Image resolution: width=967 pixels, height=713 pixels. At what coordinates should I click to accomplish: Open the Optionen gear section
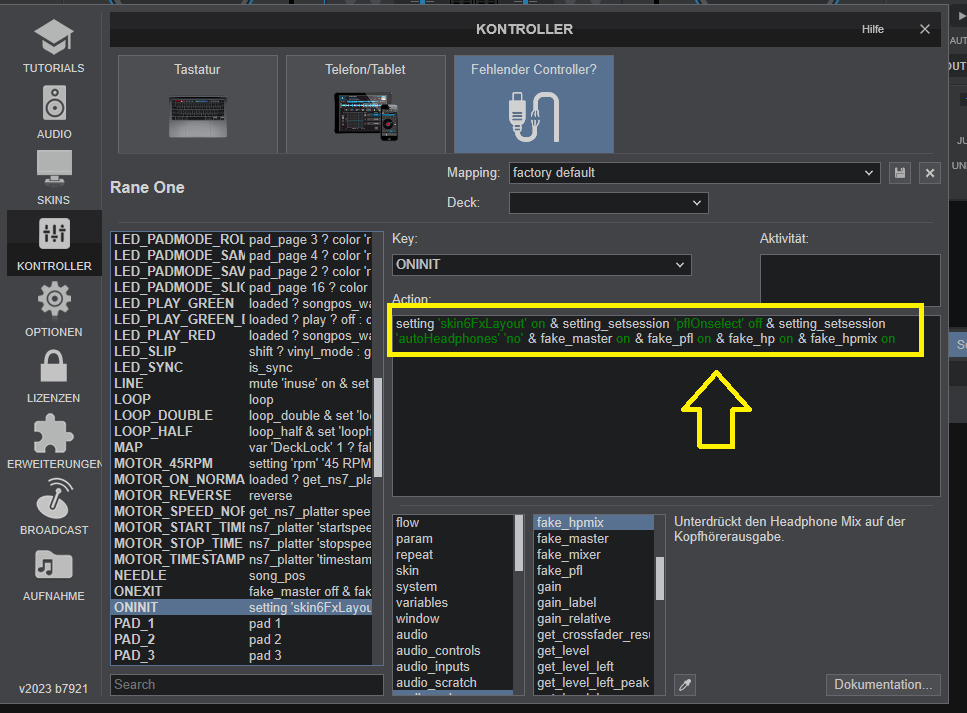(54, 310)
